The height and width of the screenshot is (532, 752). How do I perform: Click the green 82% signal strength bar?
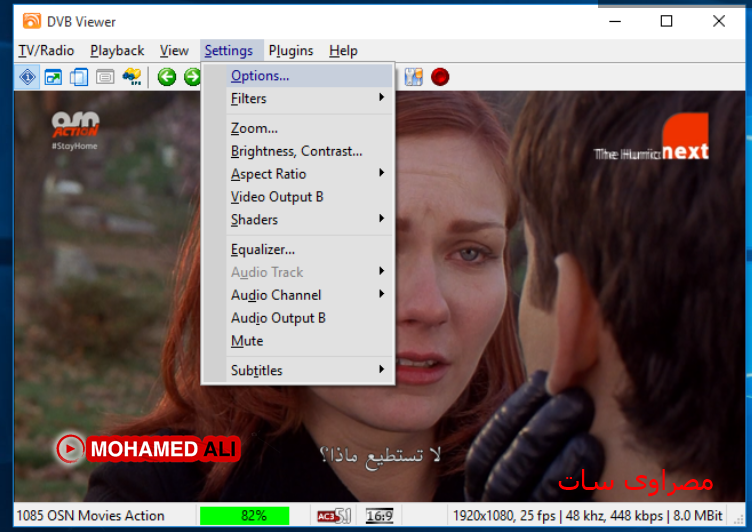tap(244, 516)
